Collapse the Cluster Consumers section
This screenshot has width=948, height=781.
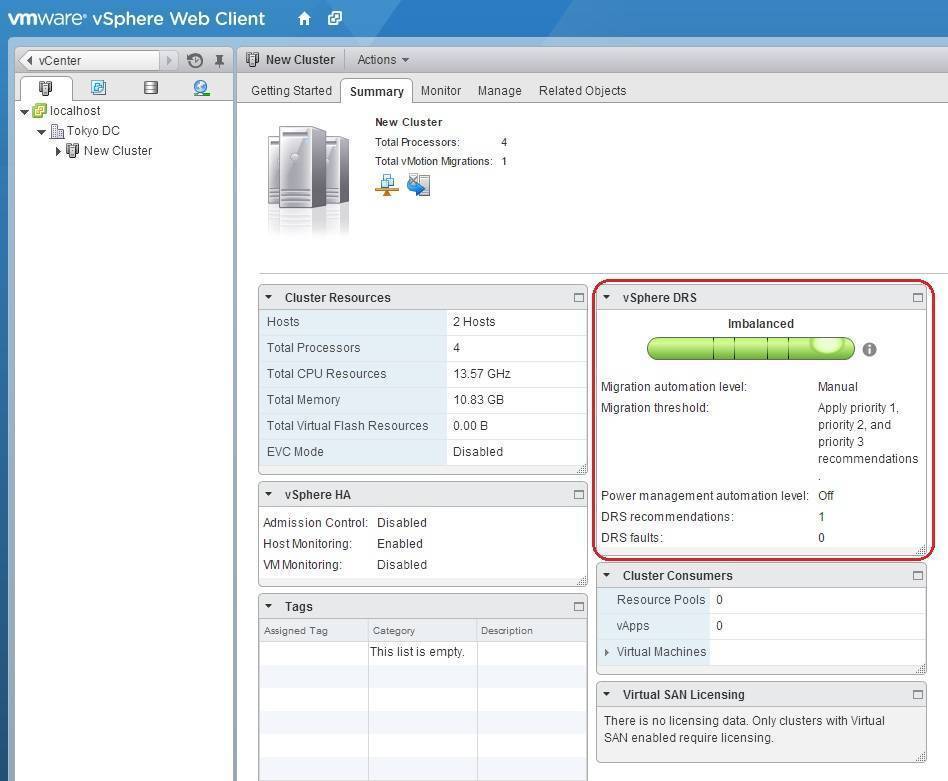coord(606,575)
